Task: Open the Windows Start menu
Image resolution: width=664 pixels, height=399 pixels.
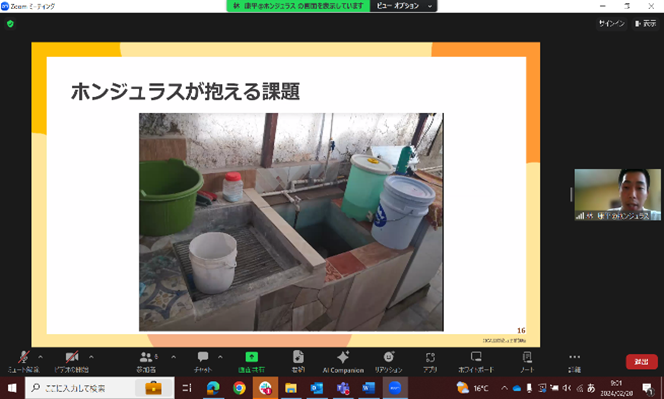Action: click(12, 388)
